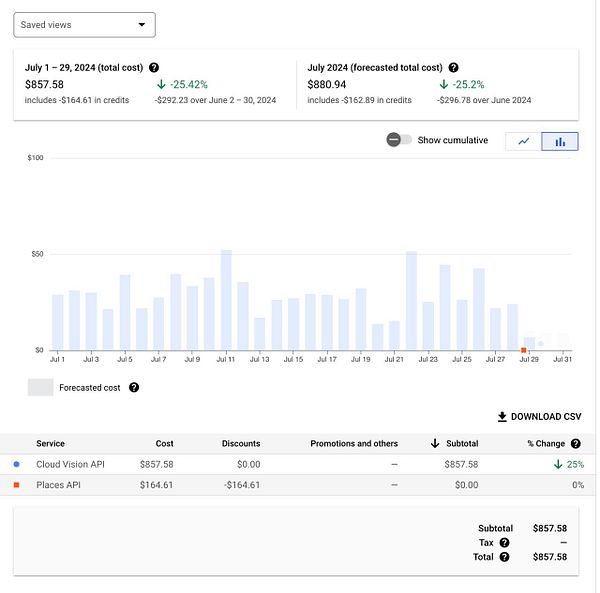Click help icon beside % Change header

pyautogui.click(x=575, y=443)
